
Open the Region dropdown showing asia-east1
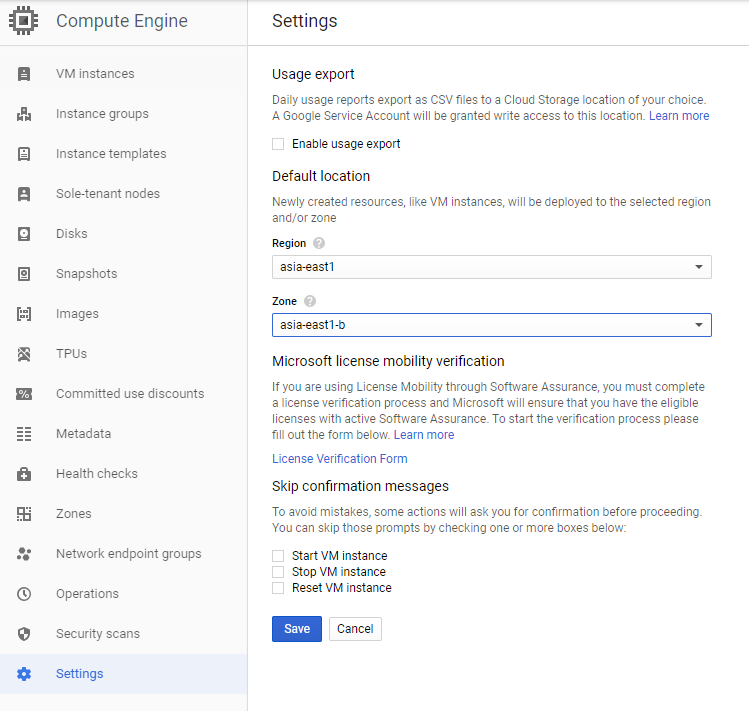[x=491, y=267]
